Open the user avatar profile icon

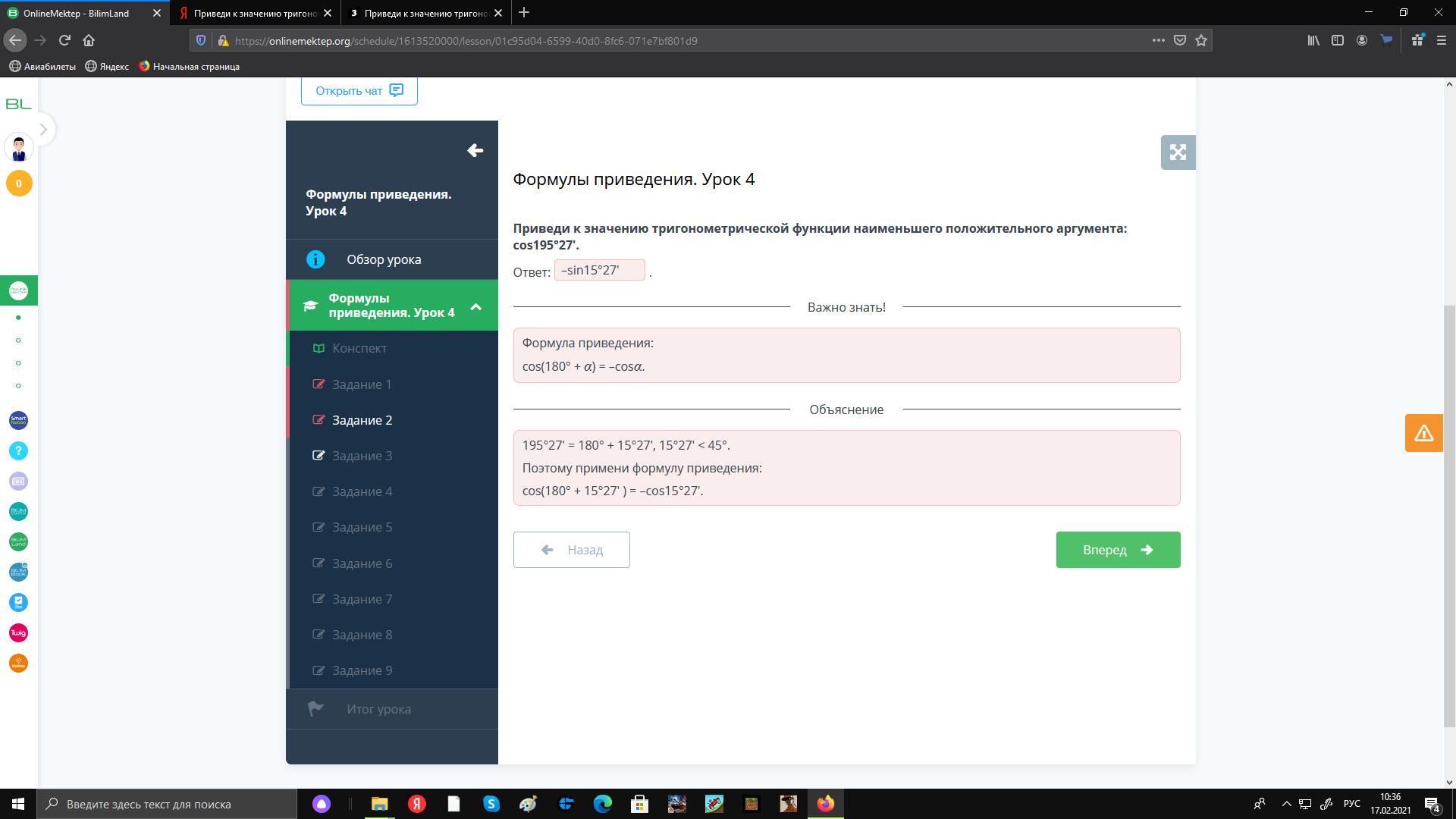click(18, 148)
